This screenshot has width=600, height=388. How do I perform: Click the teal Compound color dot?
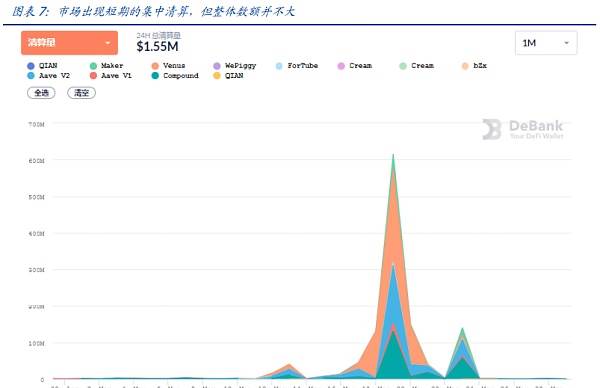click(x=155, y=76)
